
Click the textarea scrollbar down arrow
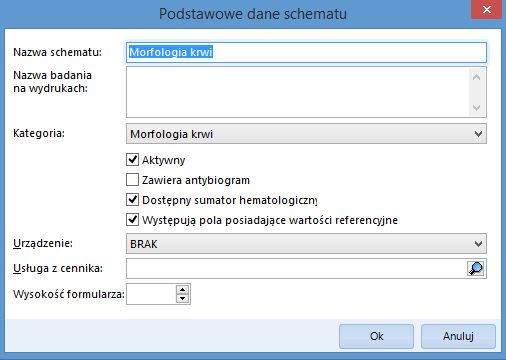click(477, 107)
